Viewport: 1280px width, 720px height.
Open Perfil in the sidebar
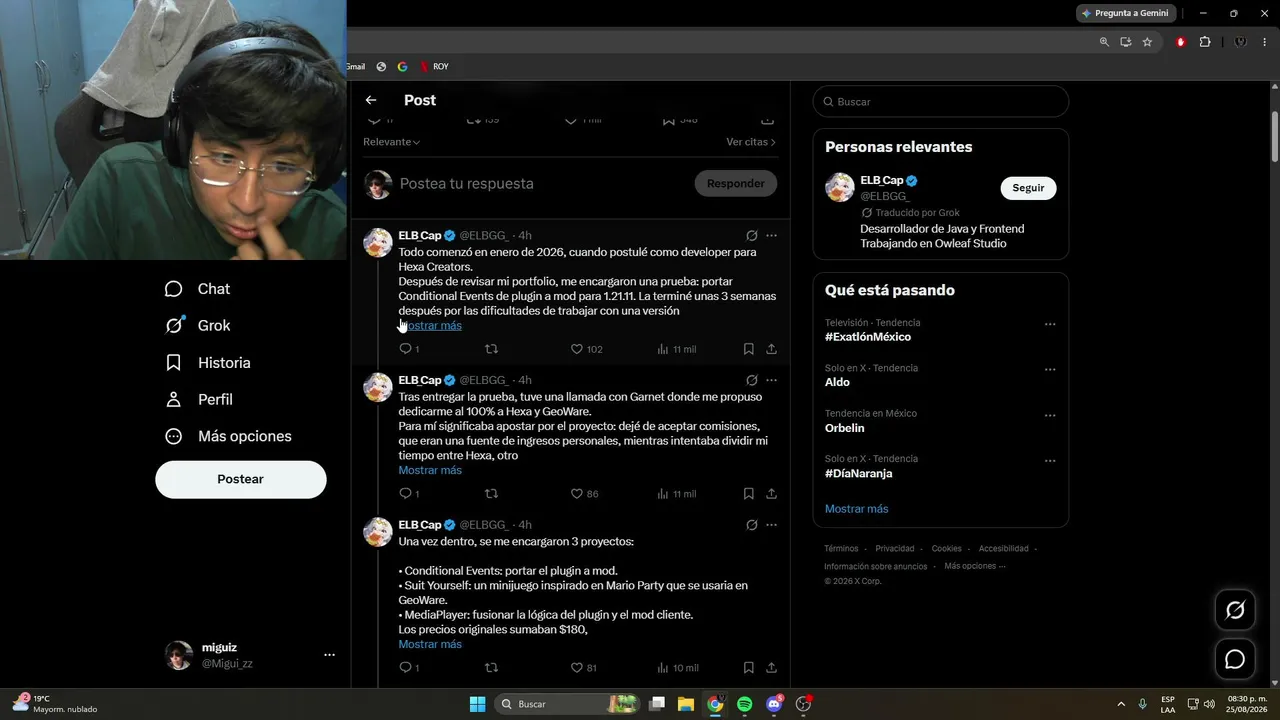coord(199,399)
